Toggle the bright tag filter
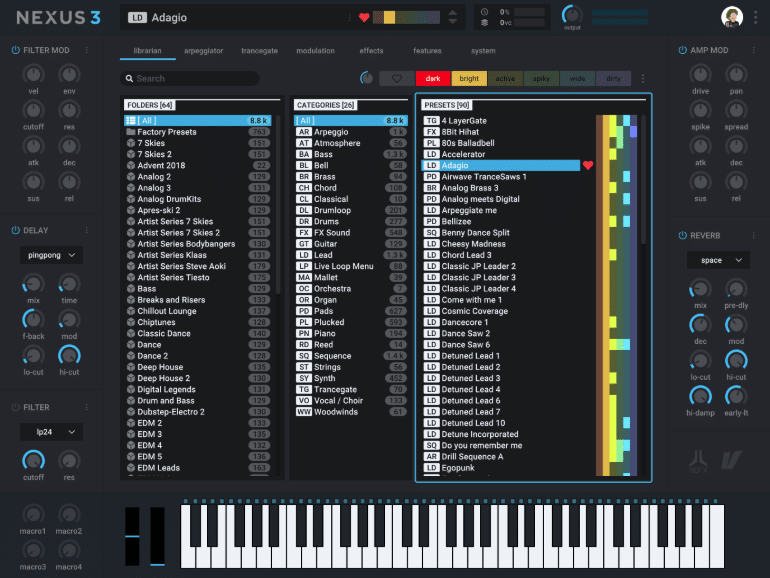Viewport: 770px width, 578px height. pyautogui.click(x=469, y=79)
